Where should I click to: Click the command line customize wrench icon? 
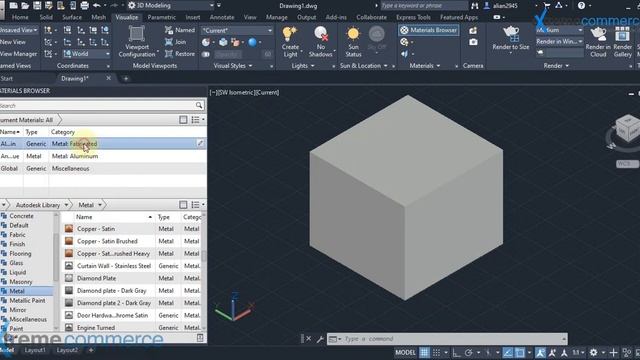(x=320, y=339)
